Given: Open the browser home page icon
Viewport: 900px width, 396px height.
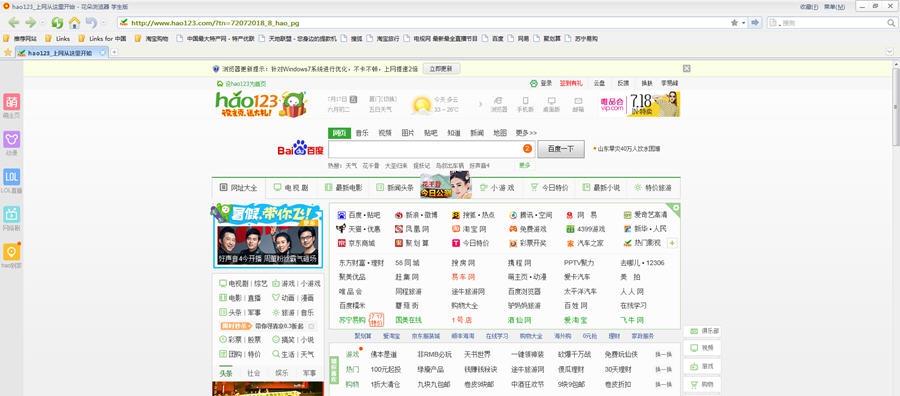Looking at the screenshot, I should click(75, 22).
